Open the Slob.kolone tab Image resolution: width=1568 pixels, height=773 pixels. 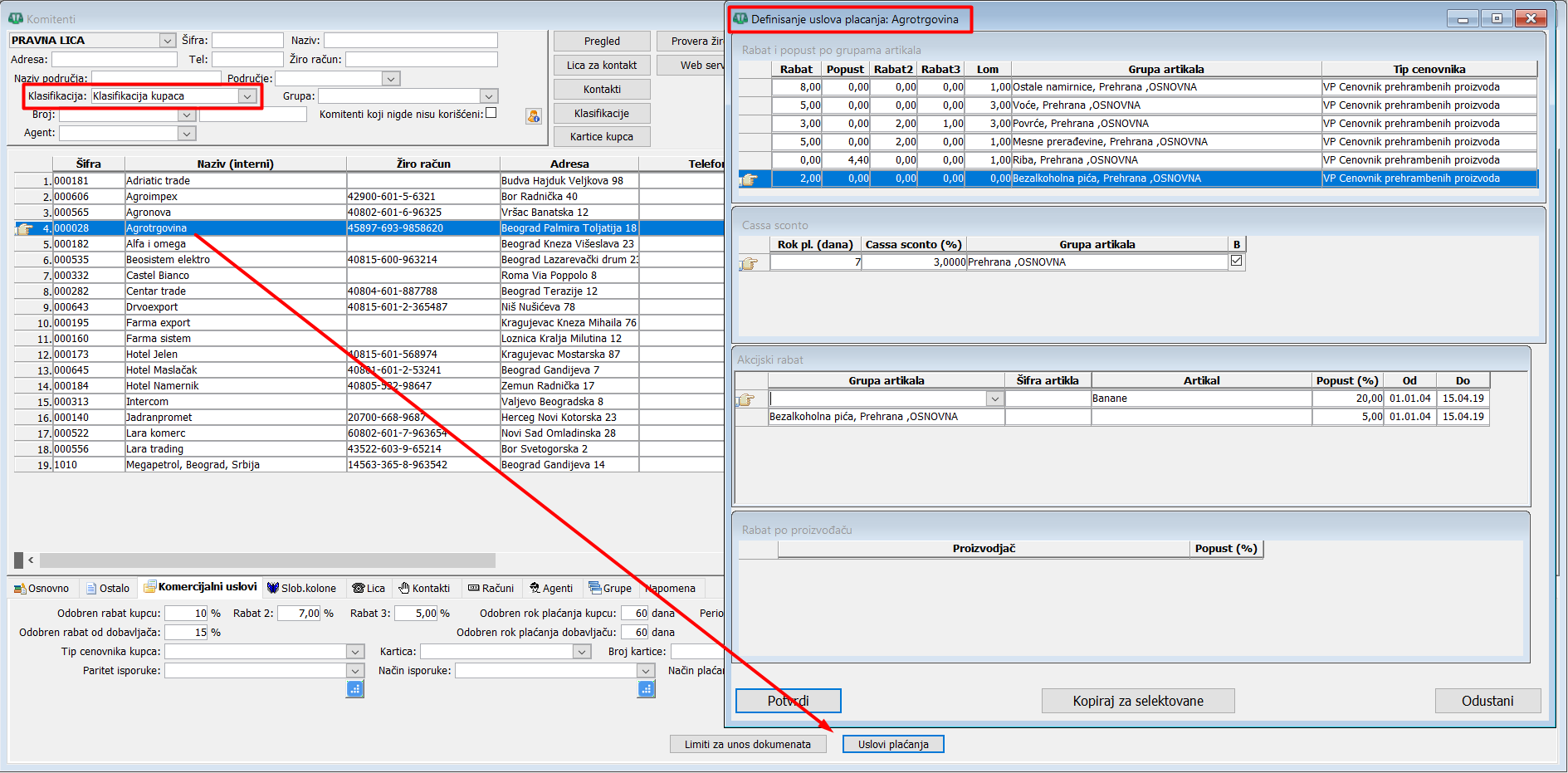pyautogui.click(x=301, y=588)
